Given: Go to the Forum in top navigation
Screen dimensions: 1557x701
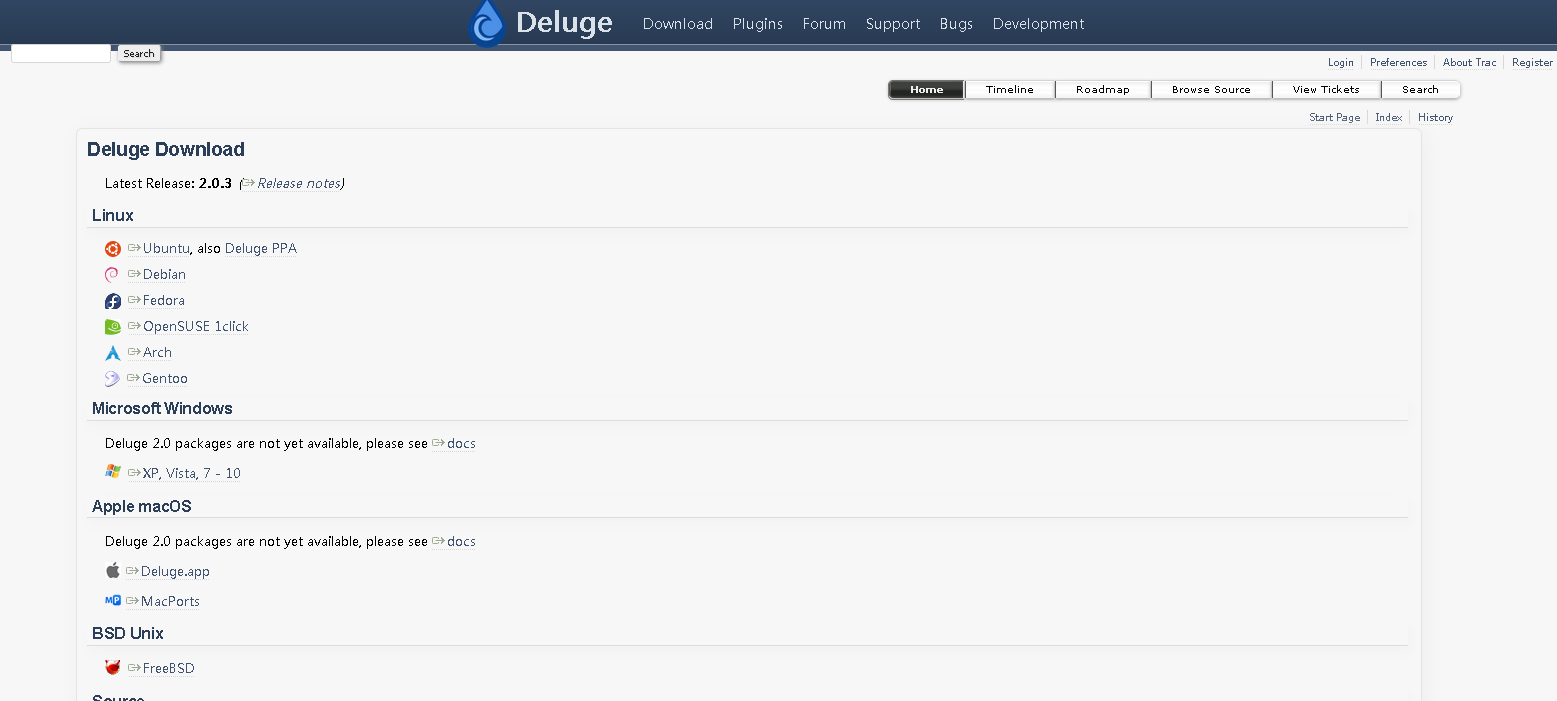Looking at the screenshot, I should [x=824, y=24].
